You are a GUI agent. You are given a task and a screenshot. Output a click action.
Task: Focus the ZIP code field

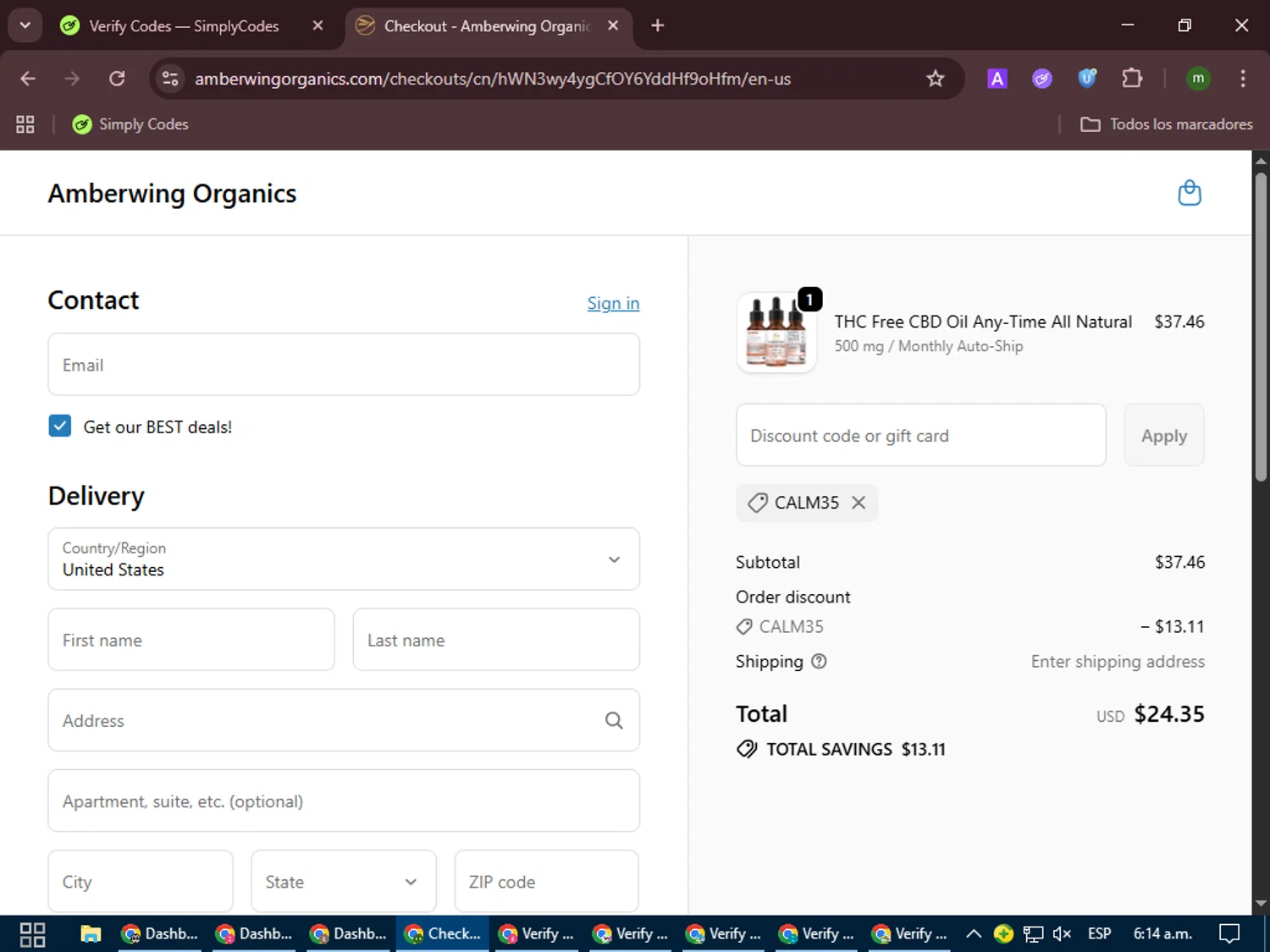pos(547,882)
